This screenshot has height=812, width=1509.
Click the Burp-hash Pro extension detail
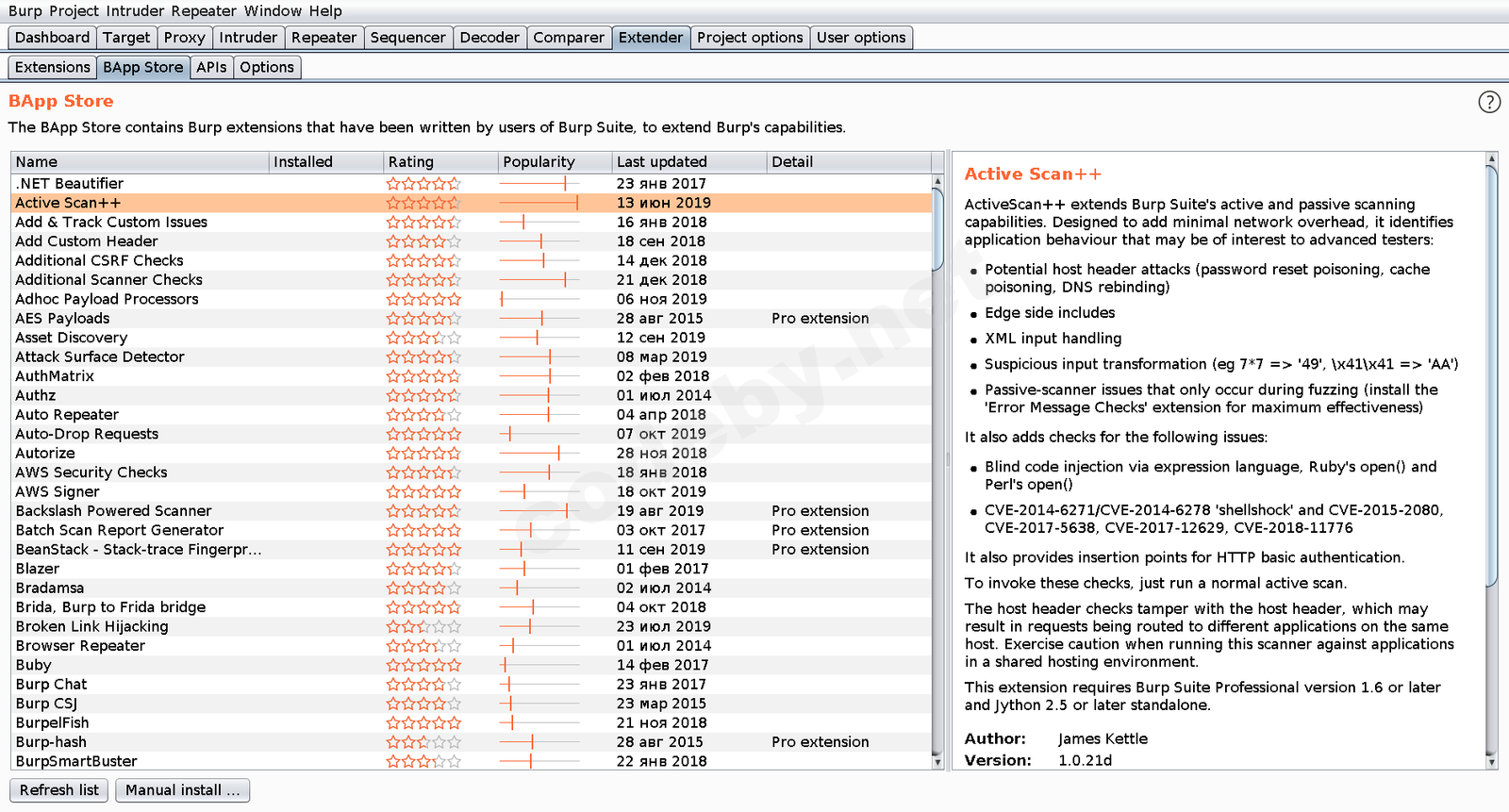821,742
